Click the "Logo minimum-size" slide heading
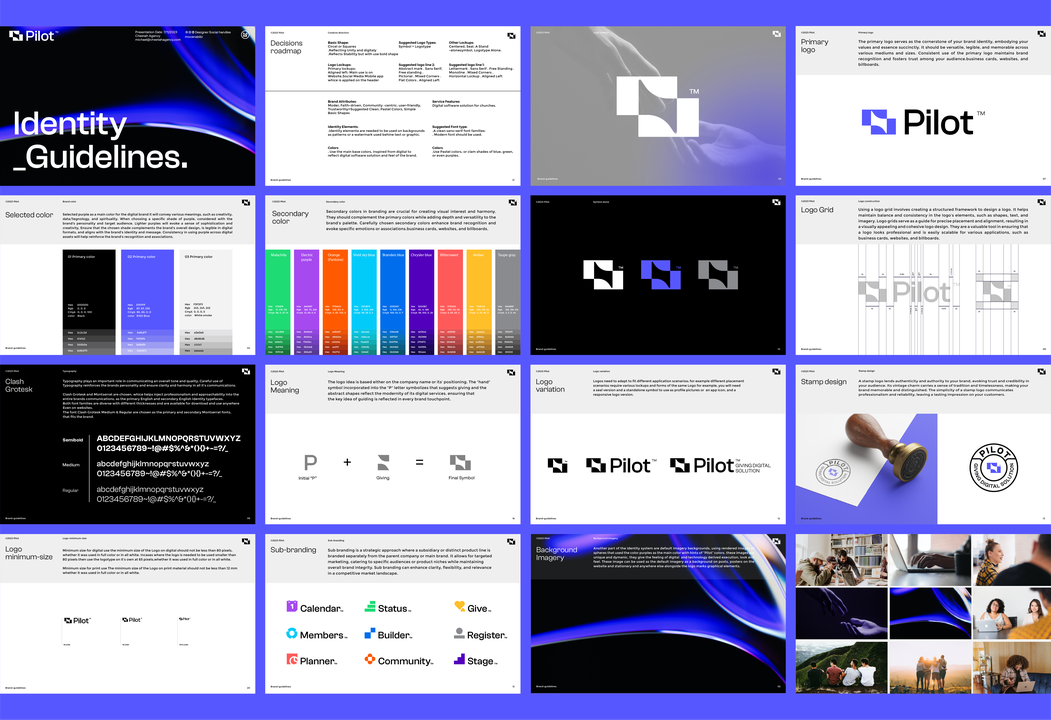 tap(29, 552)
